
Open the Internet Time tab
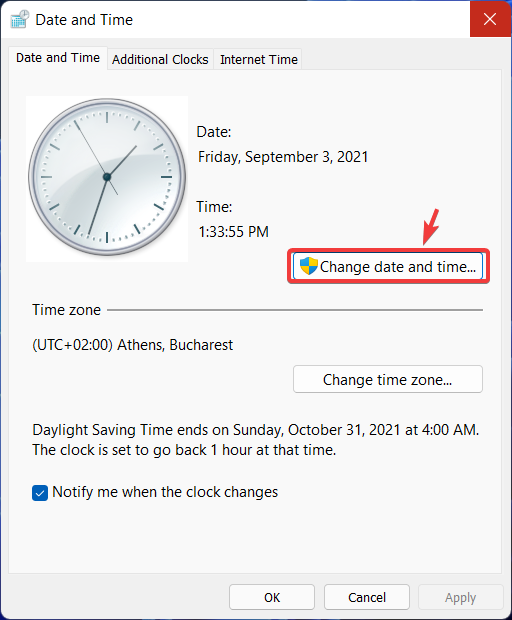click(x=259, y=59)
